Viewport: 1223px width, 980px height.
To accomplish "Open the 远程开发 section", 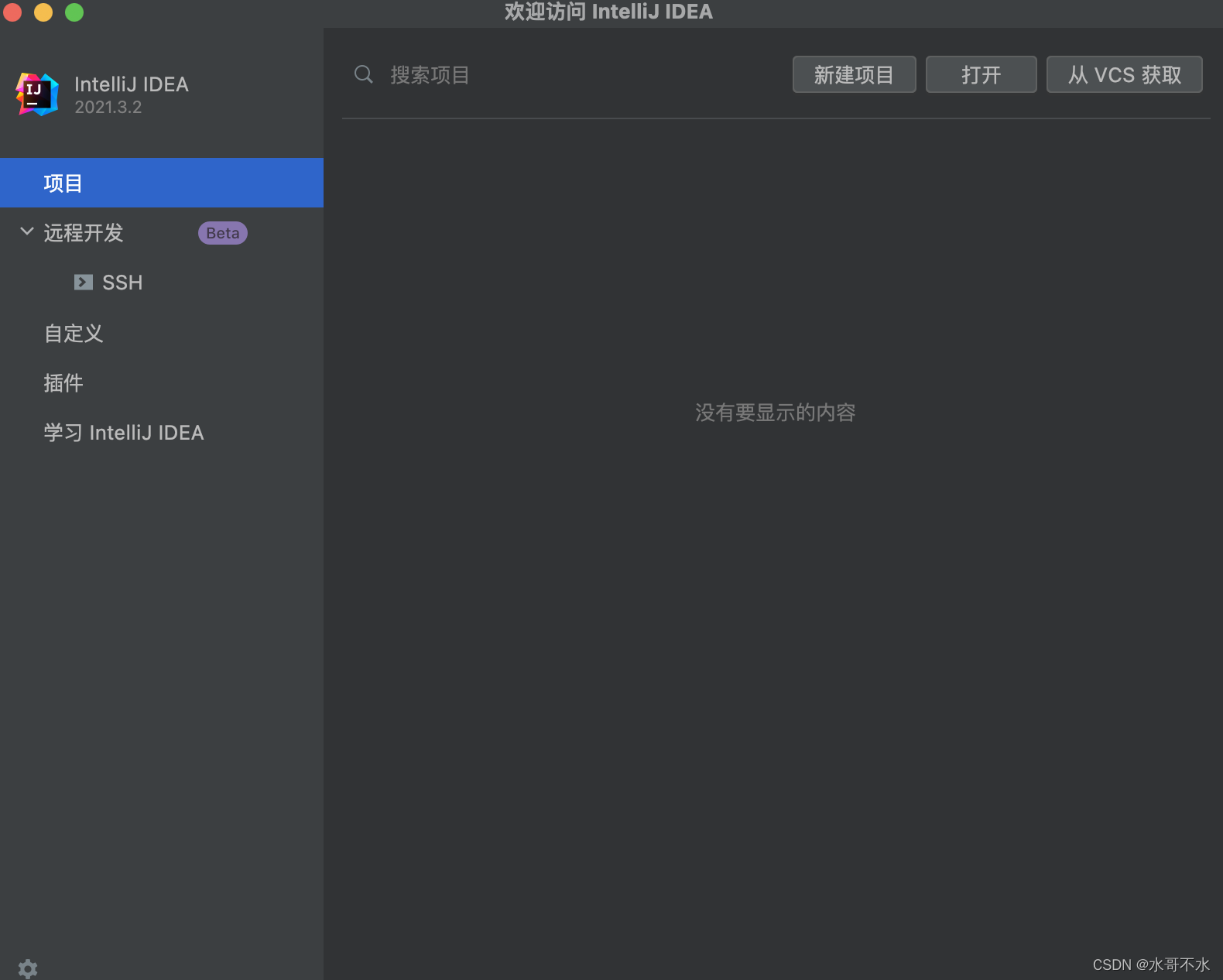I will [162, 232].
